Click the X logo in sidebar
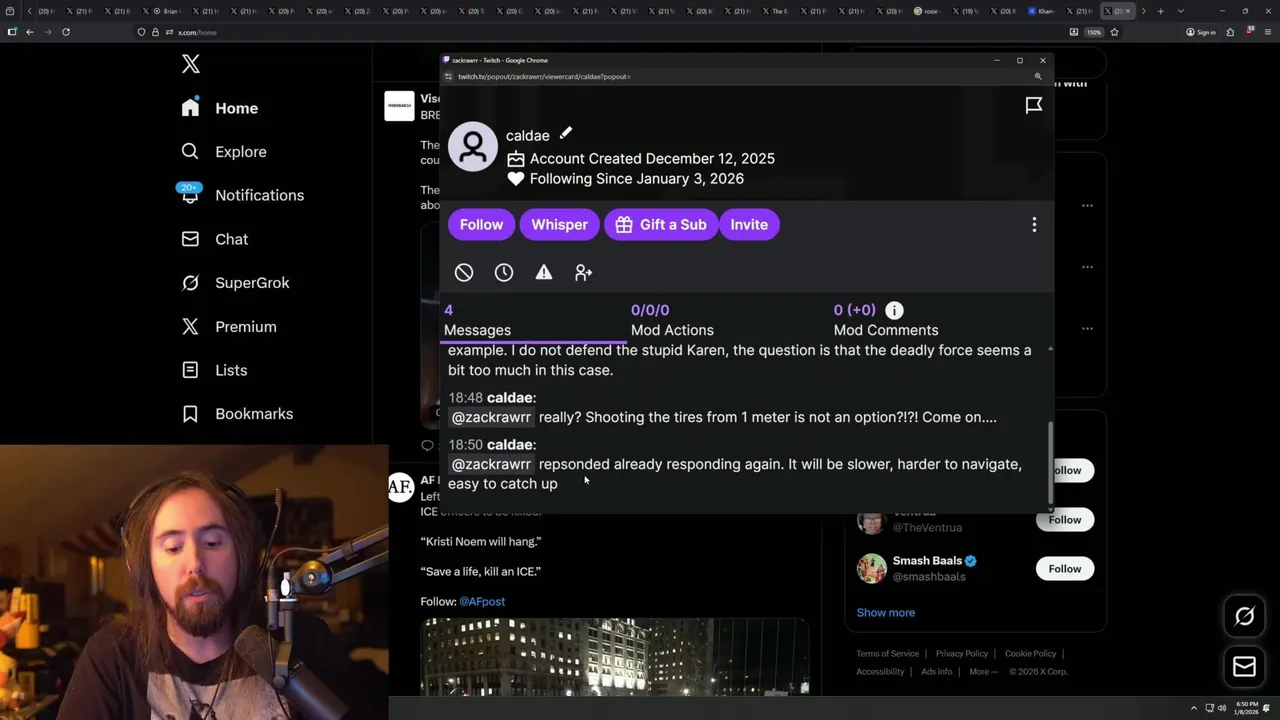The image size is (1280, 720). [x=191, y=64]
